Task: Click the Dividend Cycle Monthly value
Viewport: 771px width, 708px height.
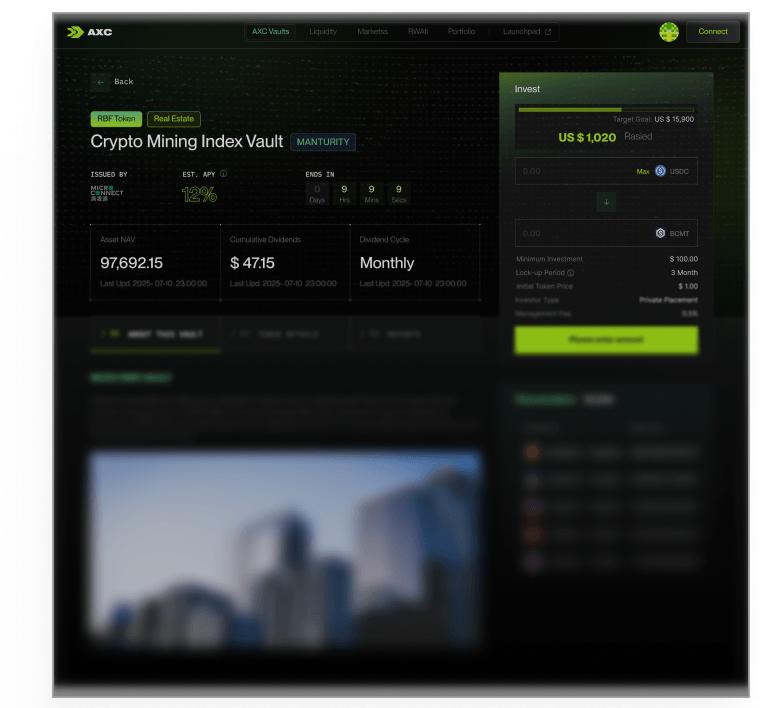Action: click(x=387, y=263)
